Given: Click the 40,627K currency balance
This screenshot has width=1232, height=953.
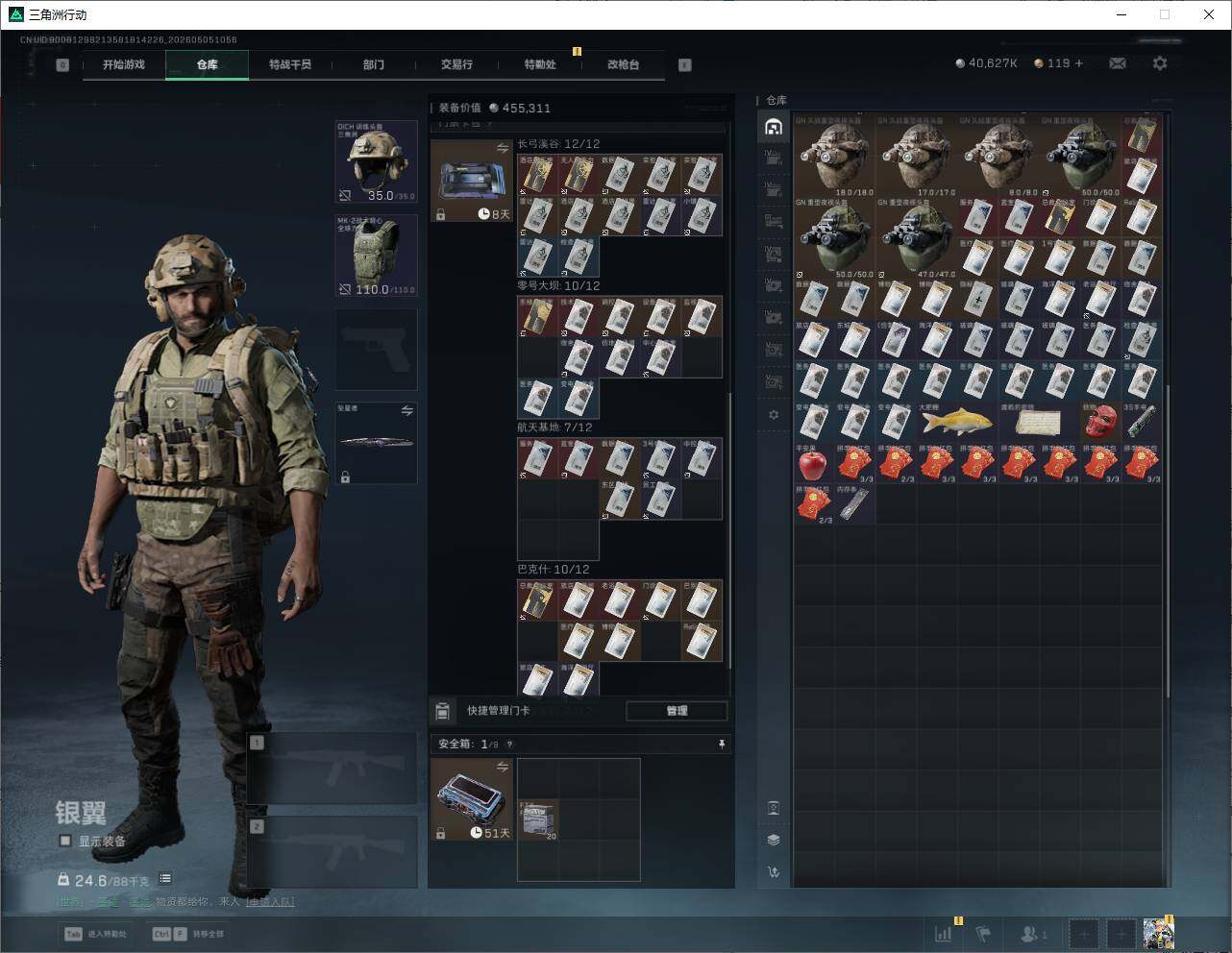Looking at the screenshot, I should coord(986,63).
